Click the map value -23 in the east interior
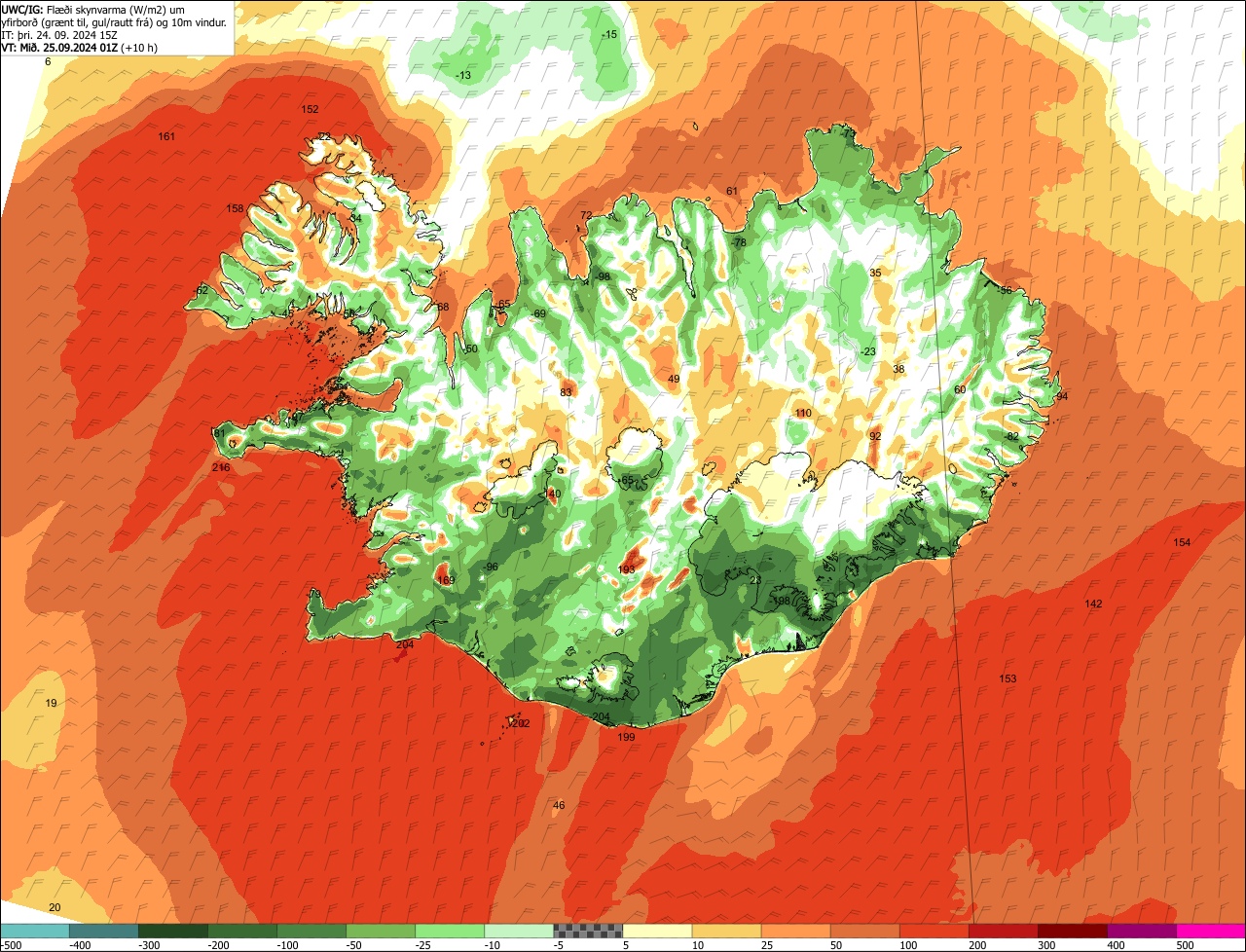1246x952 pixels. tap(867, 351)
